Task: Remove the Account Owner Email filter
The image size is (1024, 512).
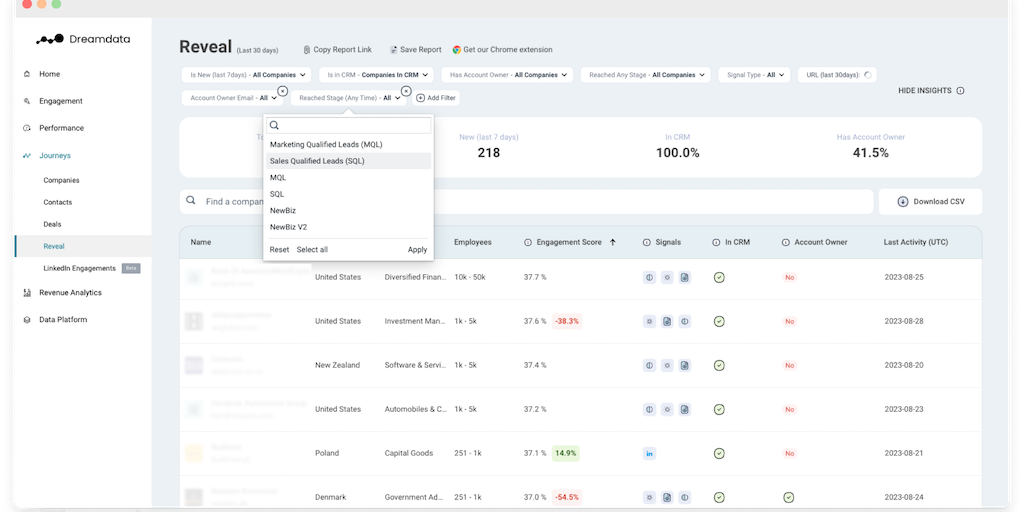Action: point(282,91)
